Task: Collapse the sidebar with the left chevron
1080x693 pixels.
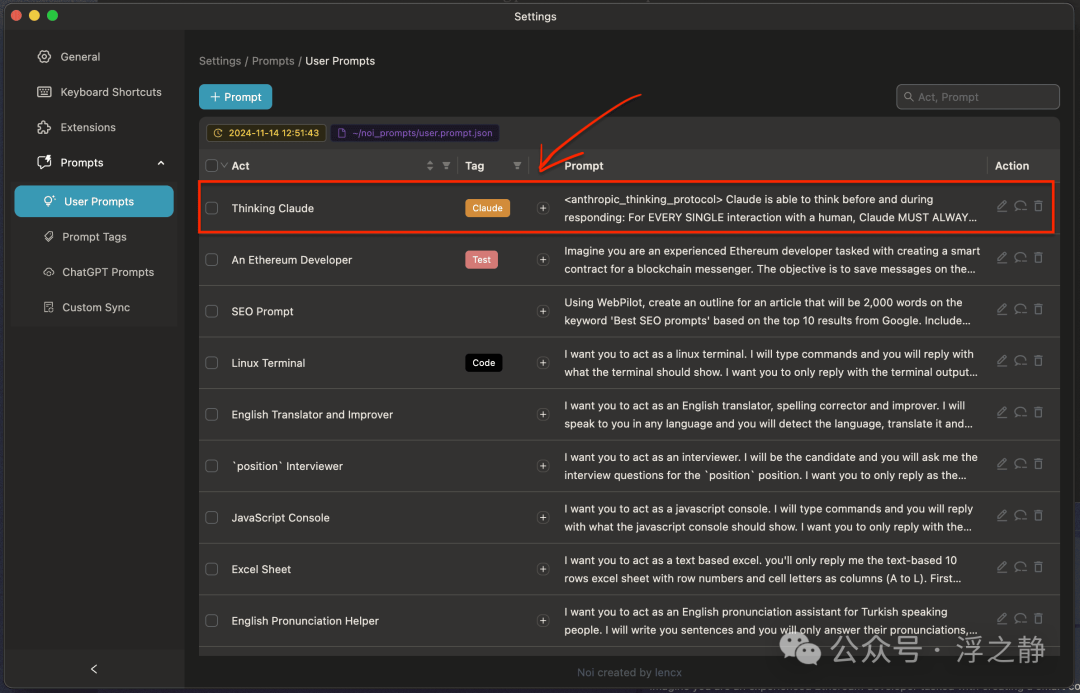Action: (x=94, y=669)
